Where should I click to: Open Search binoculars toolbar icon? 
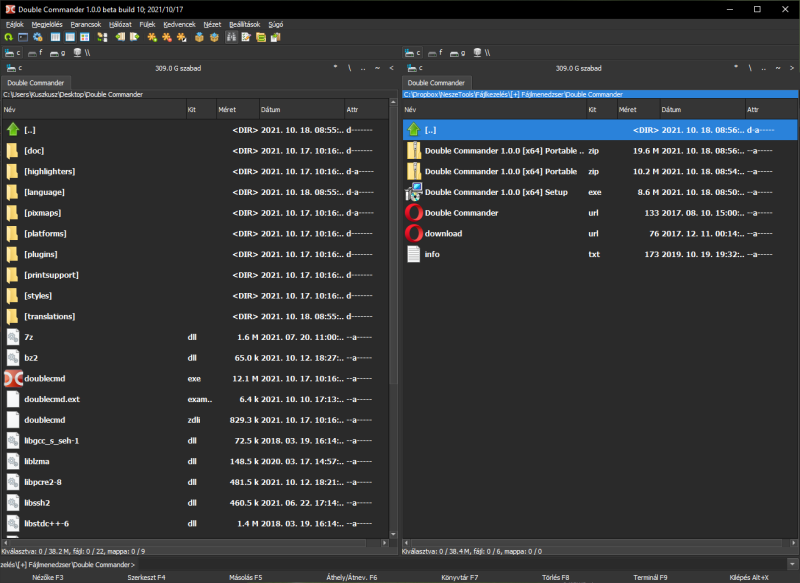[232, 37]
